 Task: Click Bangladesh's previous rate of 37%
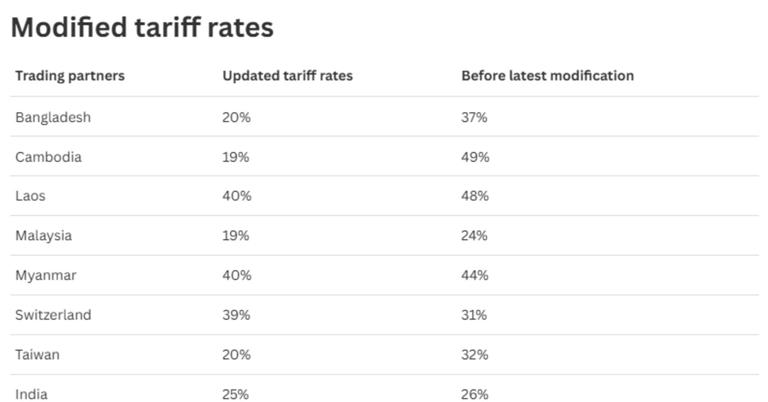pos(474,117)
